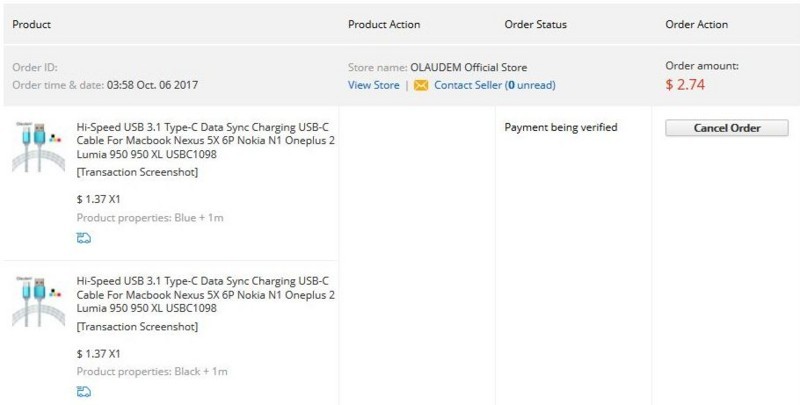The width and height of the screenshot is (800, 405).
Task: Click Contact Seller (0 unread) link
Action: pos(494,85)
